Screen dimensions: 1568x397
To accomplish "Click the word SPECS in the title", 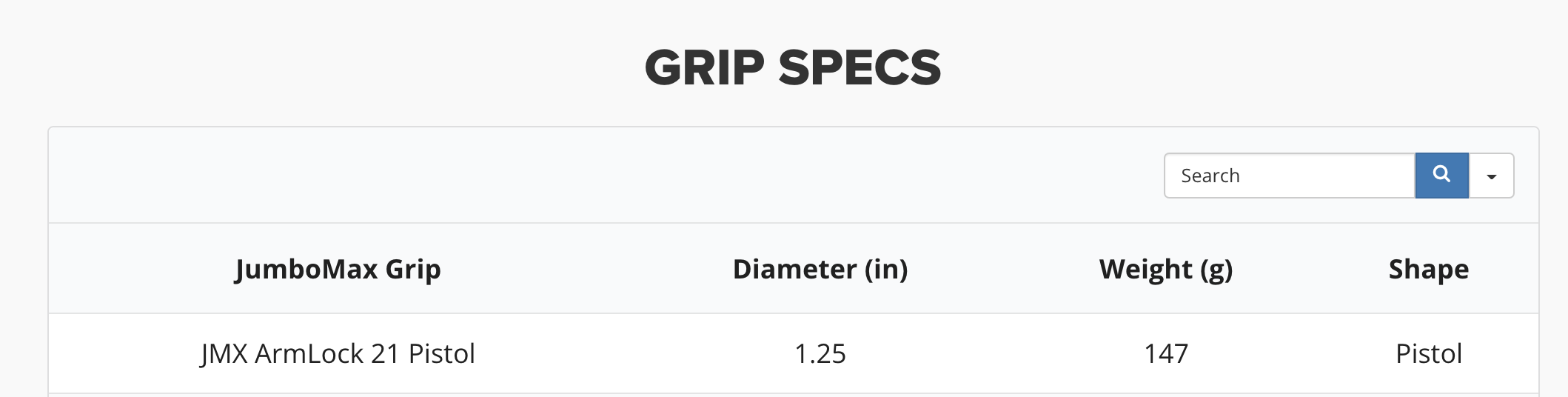I will pos(860,67).
